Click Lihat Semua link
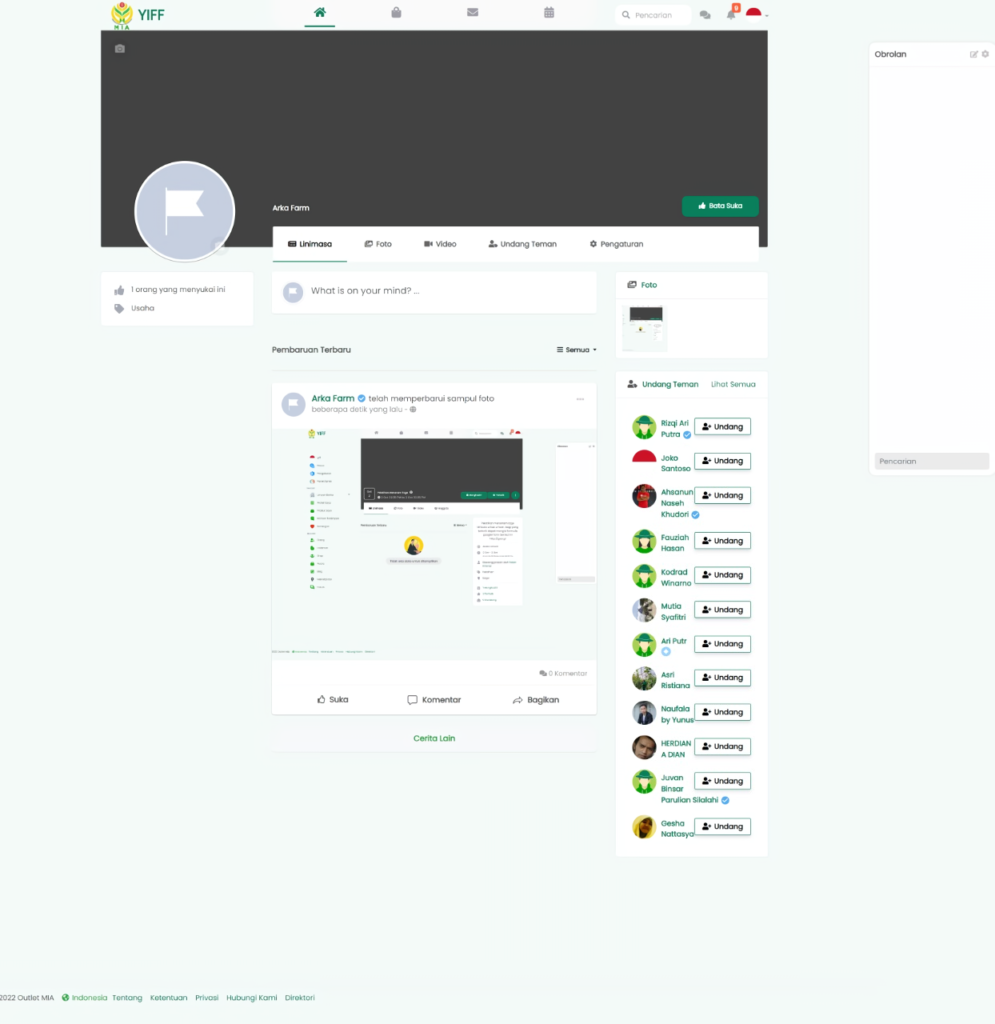Viewport: 995px width, 1024px height. [733, 385]
